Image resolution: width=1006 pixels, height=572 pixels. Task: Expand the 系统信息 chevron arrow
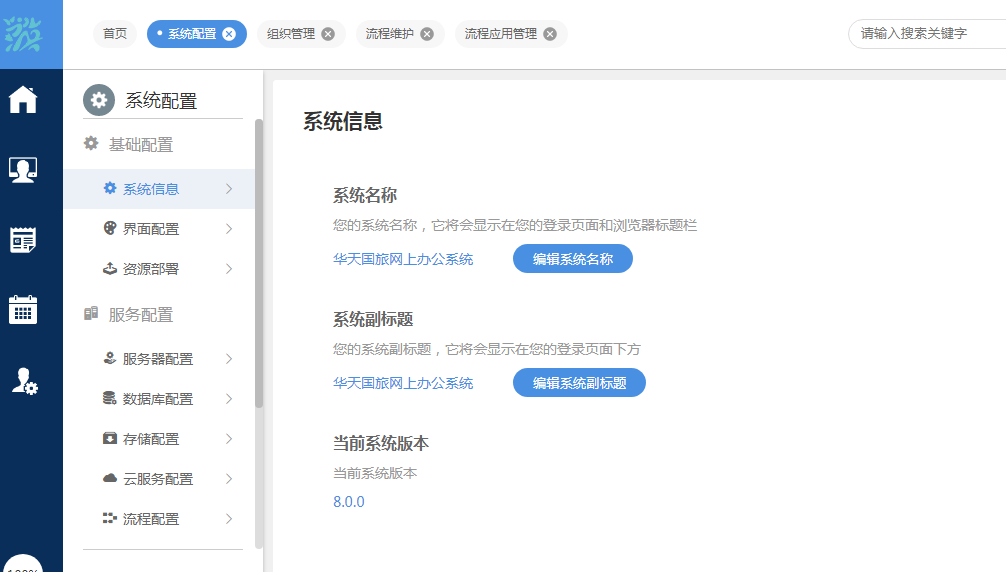(229, 189)
